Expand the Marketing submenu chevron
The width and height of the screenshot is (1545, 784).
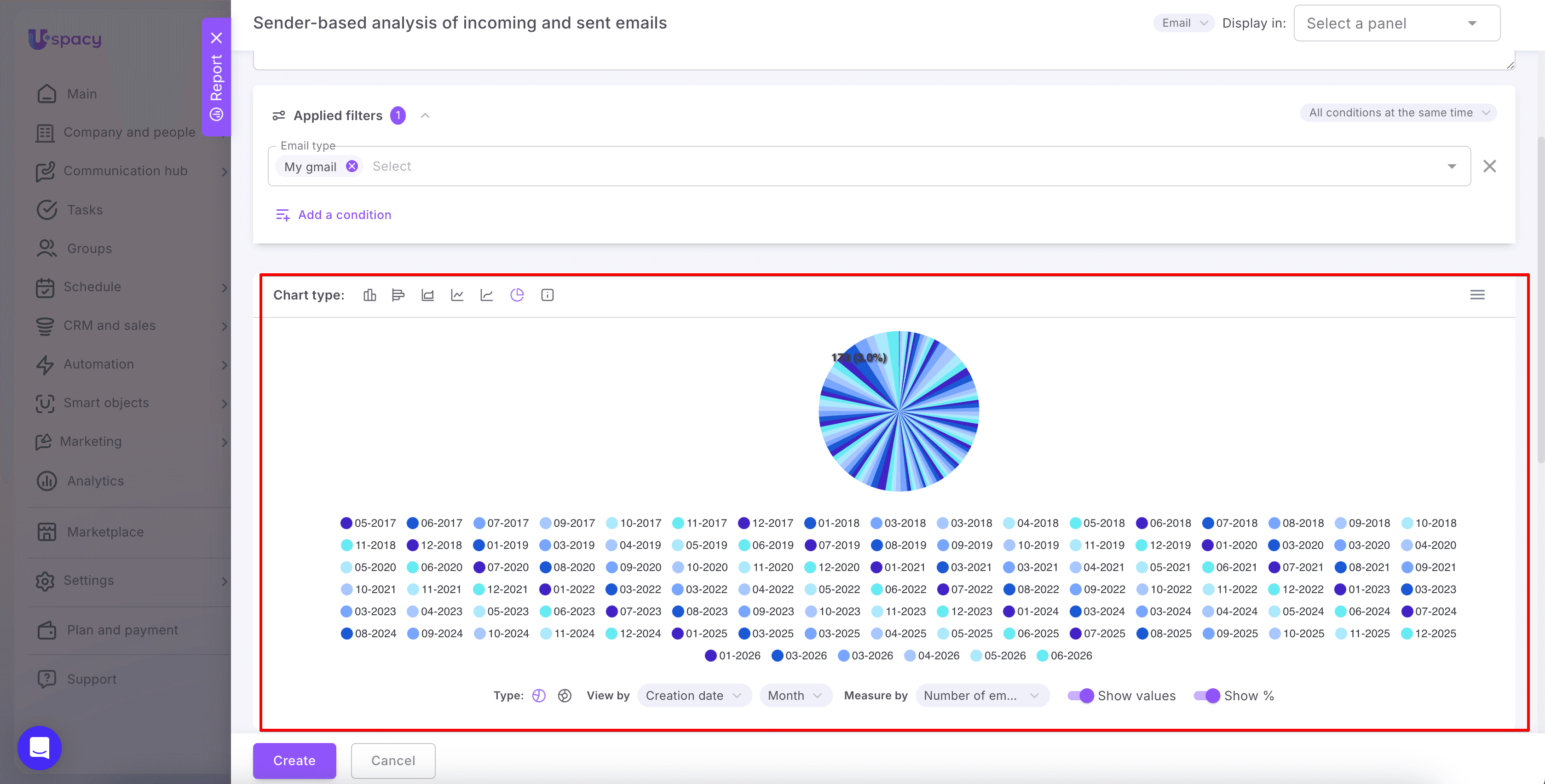pyautogui.click(x=224, y=442)
